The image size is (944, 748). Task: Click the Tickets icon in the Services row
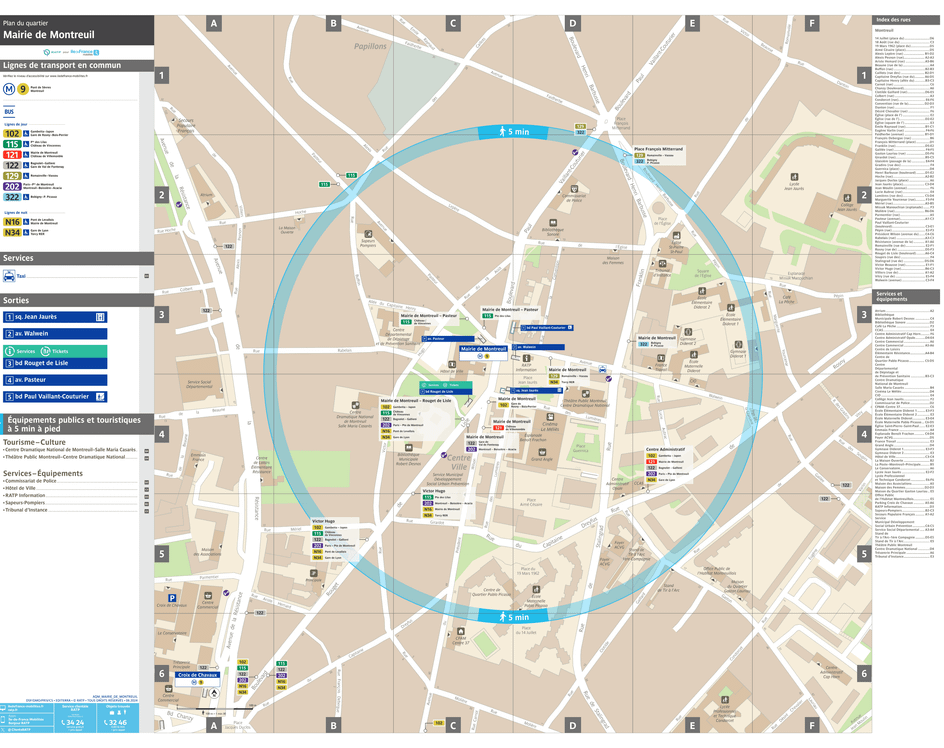pos(45,351)
